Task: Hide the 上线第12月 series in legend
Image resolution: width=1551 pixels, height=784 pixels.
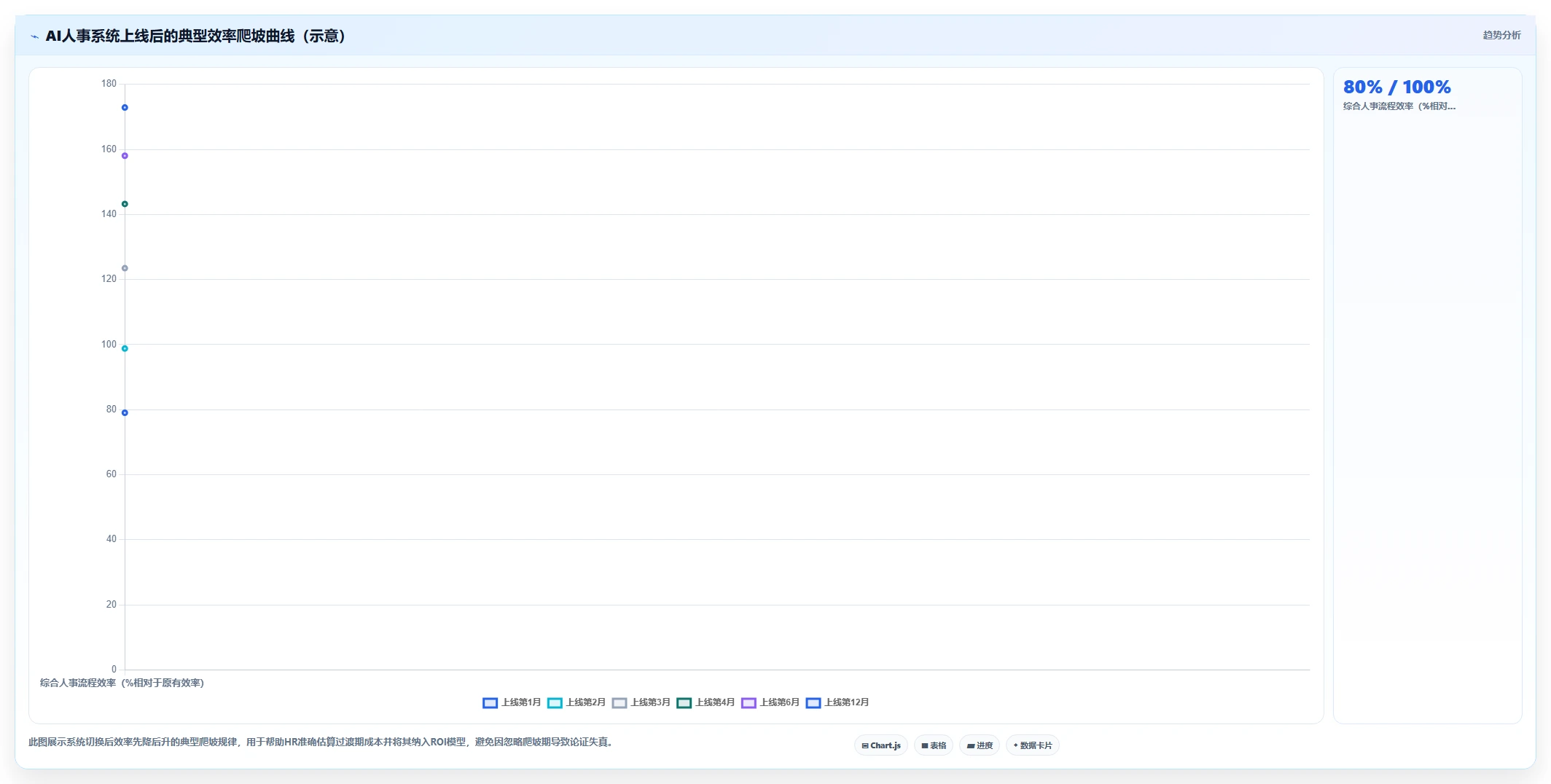Action: click(x=837, y=702)
